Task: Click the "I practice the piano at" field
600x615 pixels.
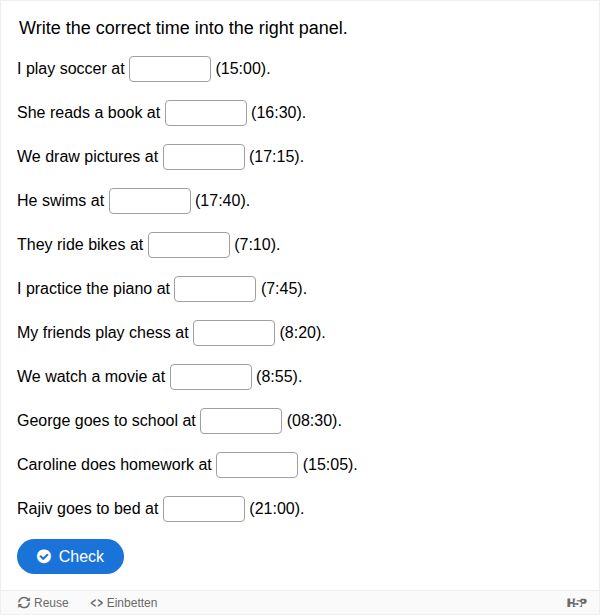Action: click(215, 289)
